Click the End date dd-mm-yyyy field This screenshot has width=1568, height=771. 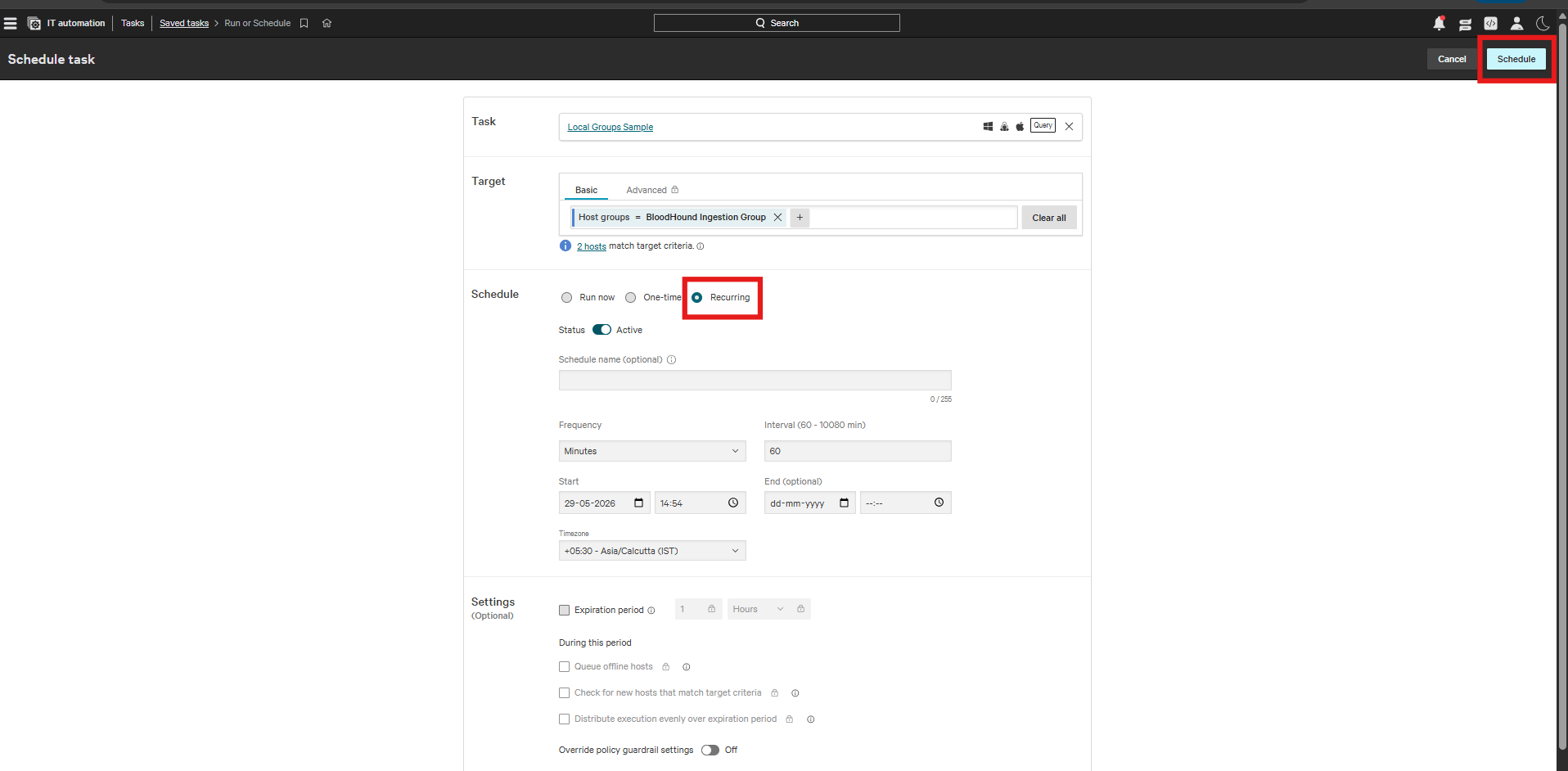[x=809, y=503]
